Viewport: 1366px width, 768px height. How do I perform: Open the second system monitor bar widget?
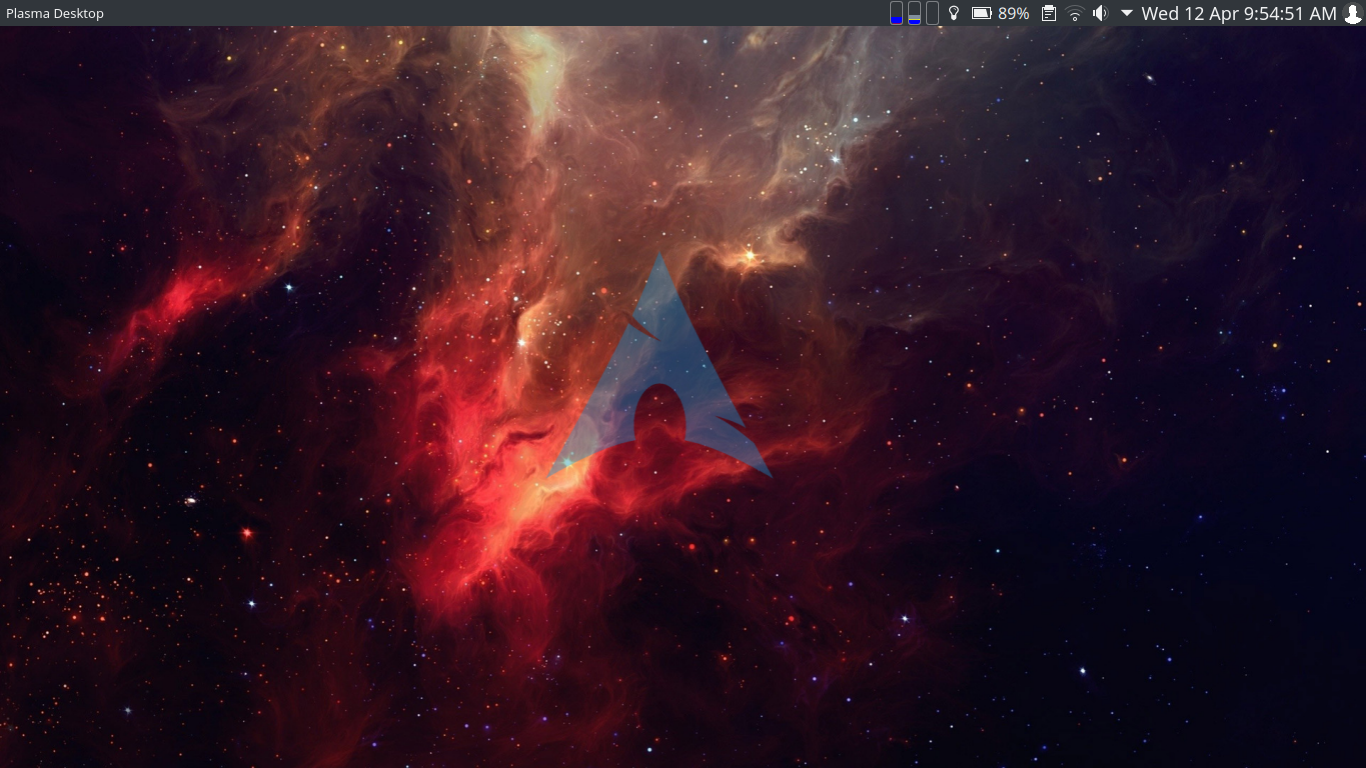coord(914,13)
